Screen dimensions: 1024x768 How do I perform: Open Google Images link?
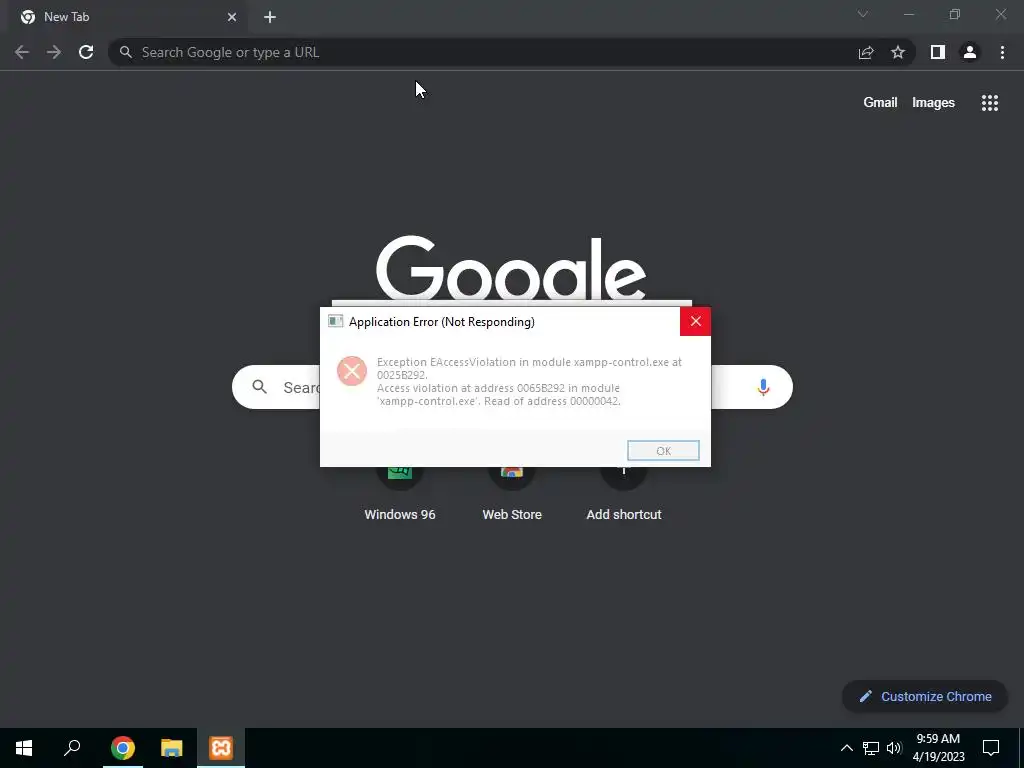click(933, 103)
